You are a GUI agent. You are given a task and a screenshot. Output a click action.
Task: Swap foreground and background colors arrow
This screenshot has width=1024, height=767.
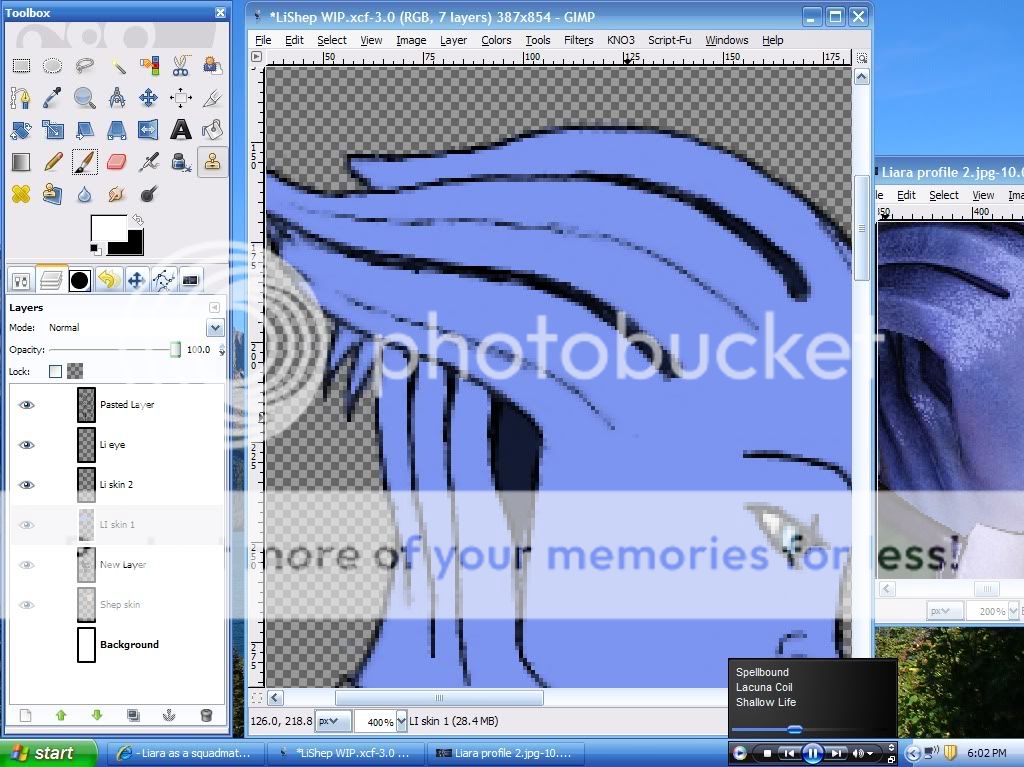(x=137, y=219)
